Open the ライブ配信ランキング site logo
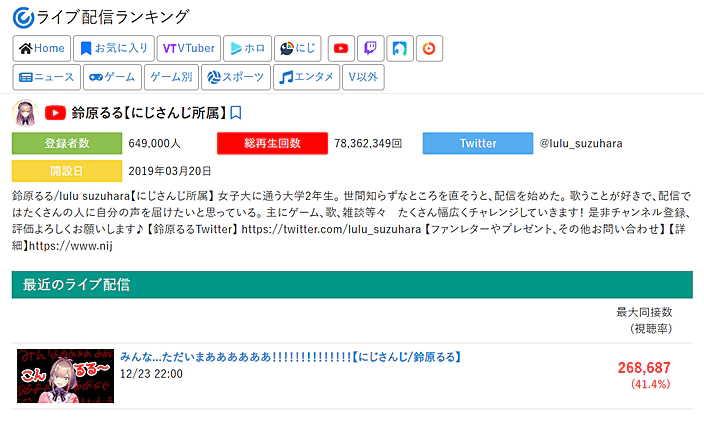This screenshot has width=704, height=422. tap(101, 18)
